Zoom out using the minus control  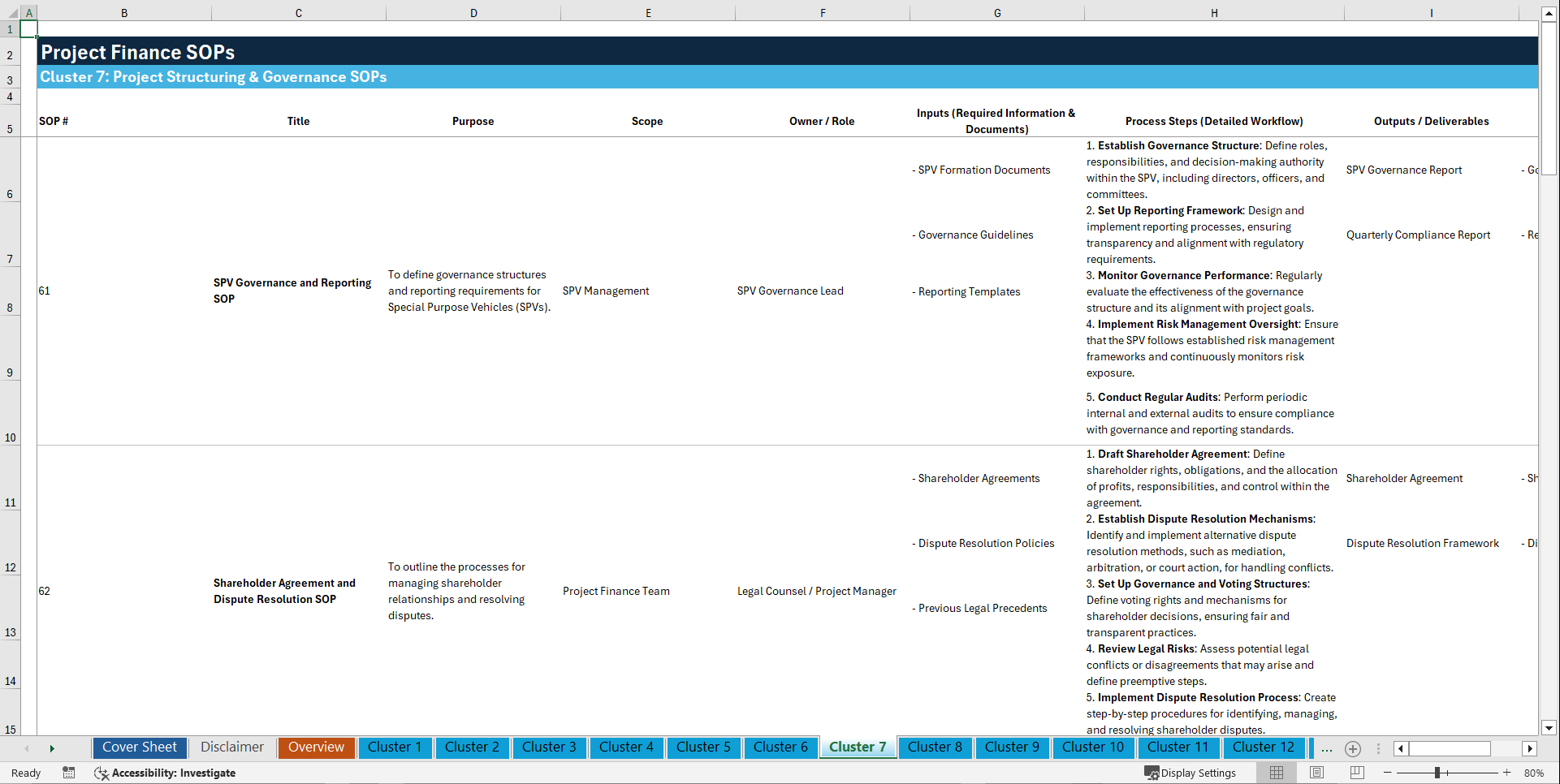coord(1388,773)
